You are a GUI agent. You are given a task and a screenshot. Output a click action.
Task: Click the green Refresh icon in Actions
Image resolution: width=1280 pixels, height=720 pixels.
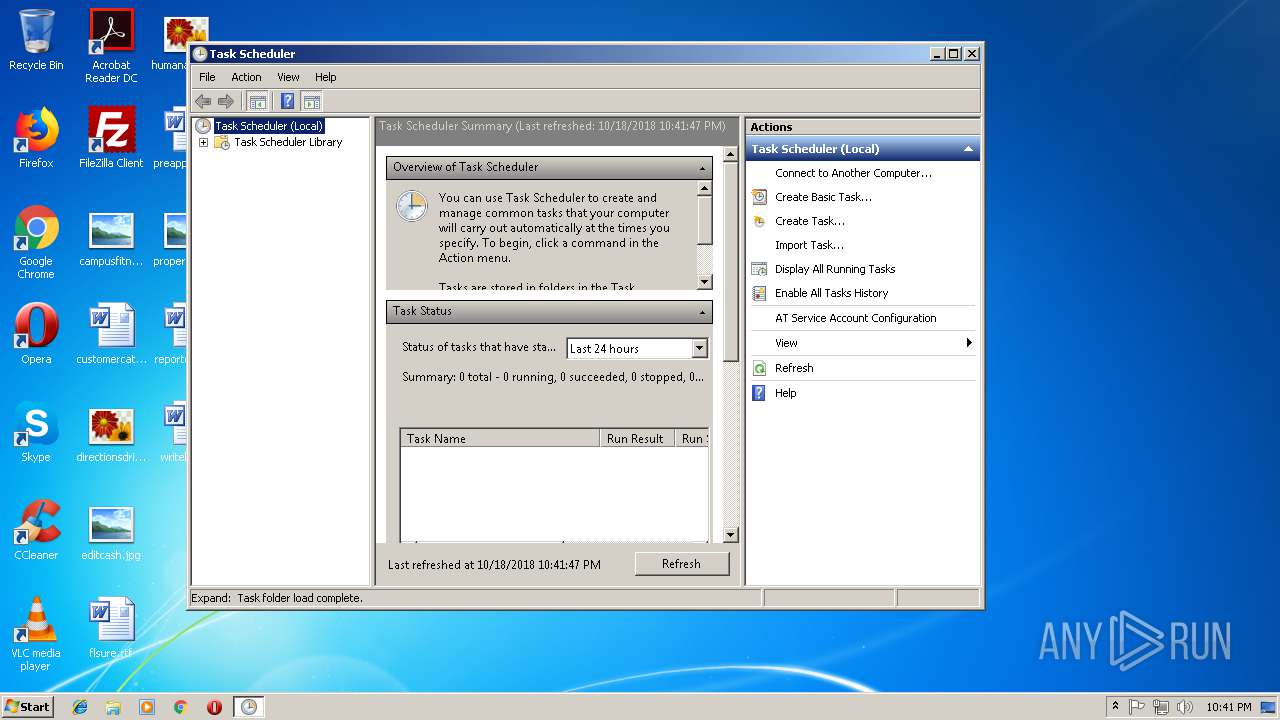pyautogui.click(x=760, y=368)
